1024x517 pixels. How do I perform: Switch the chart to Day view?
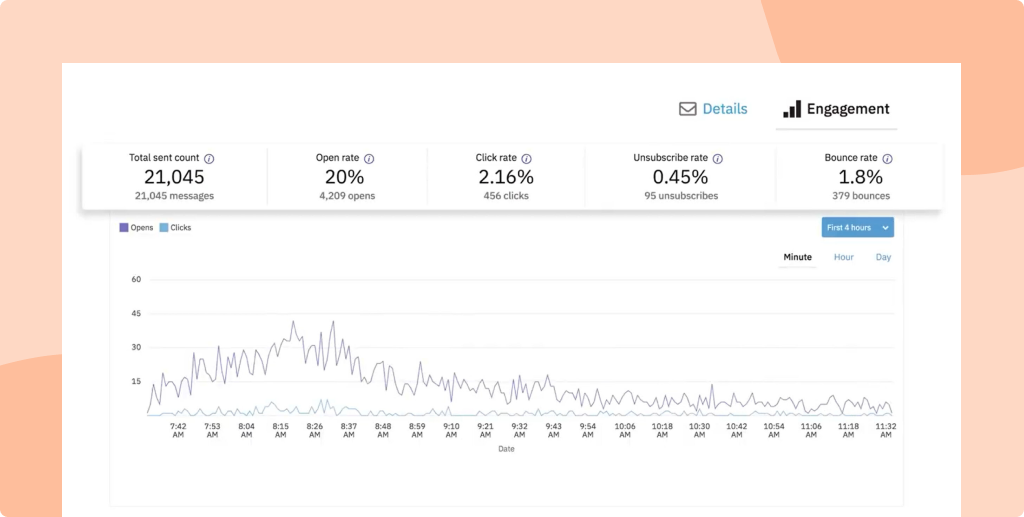(883, 257)
